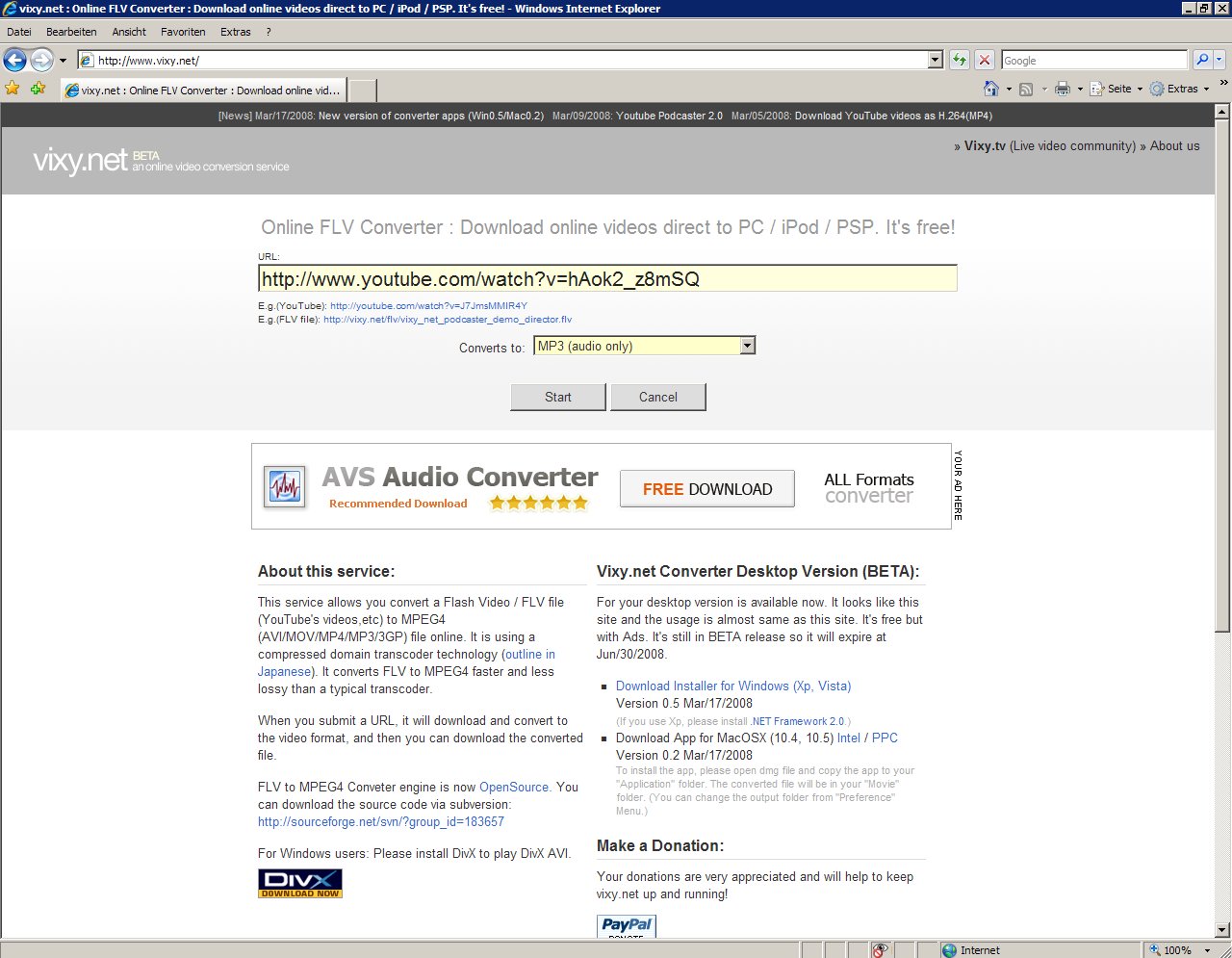
Task: Open a new blank tab
Action: click(x=362, y=91)
